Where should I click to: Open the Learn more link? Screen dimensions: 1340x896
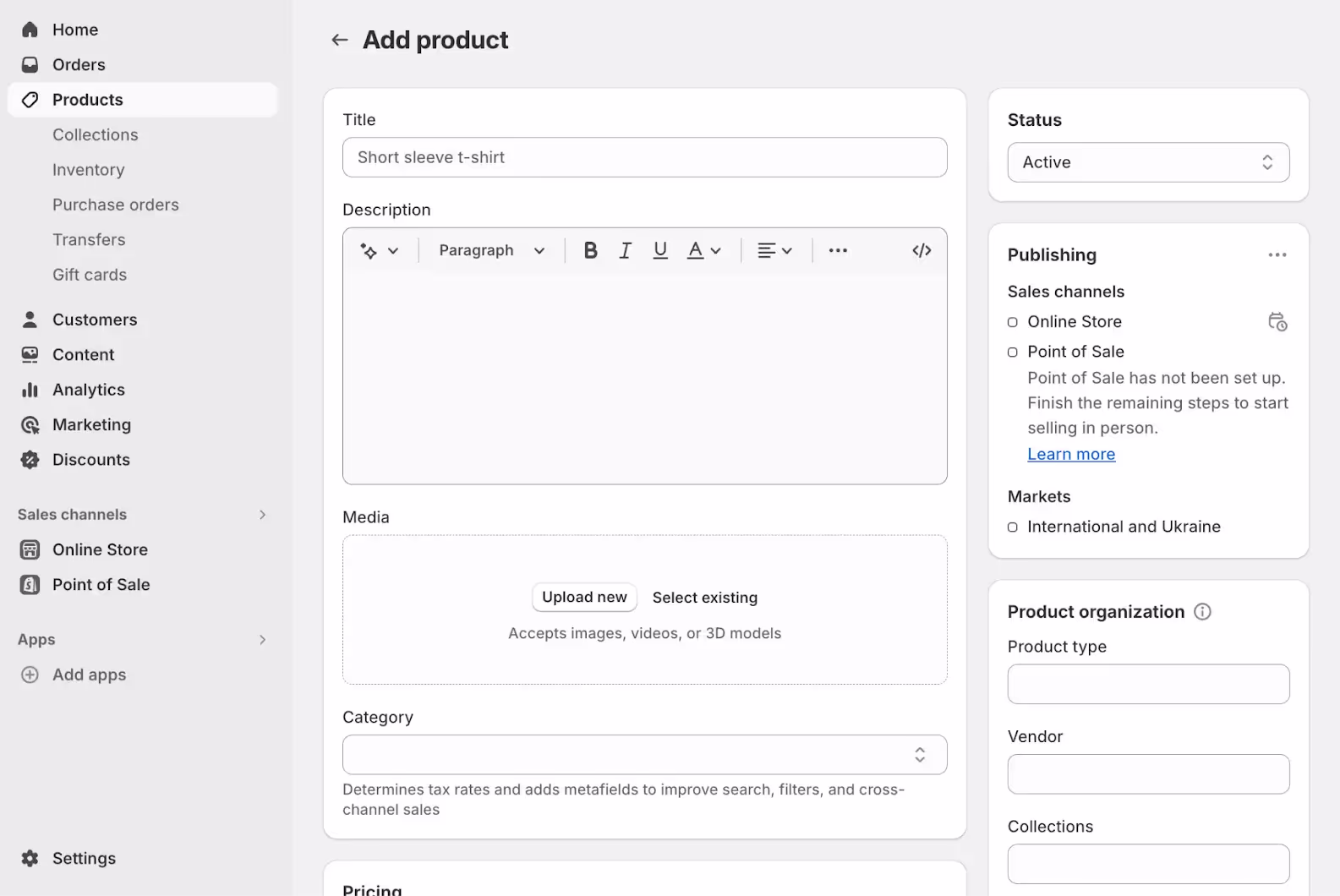[x=1071, y=454]
